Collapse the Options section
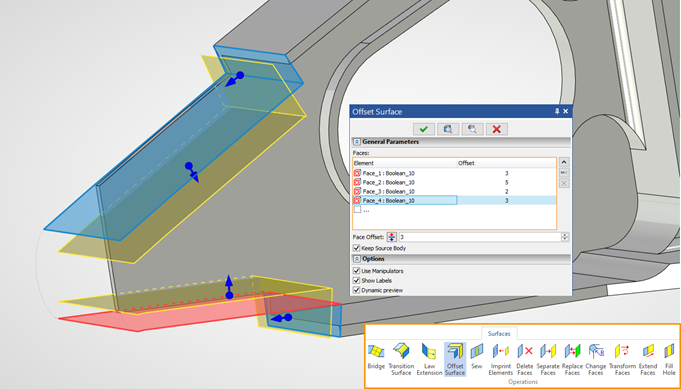 click(x=357, y=259)
